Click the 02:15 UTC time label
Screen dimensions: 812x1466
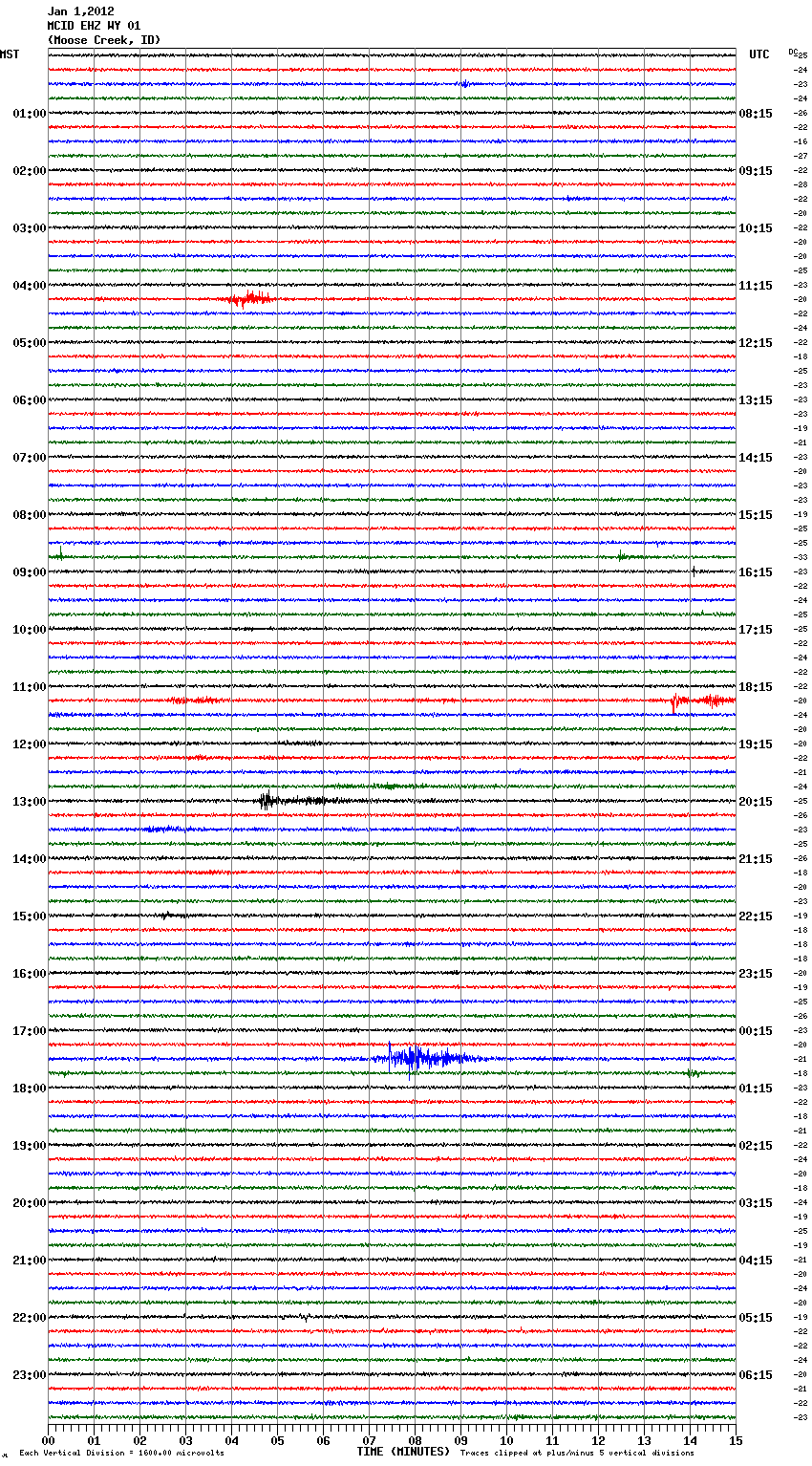756,1146
